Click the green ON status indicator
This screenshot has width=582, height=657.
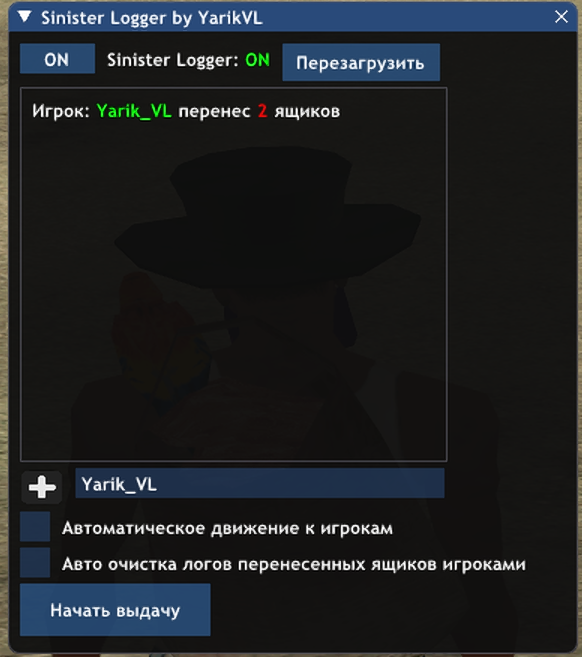(x=257, y=60)
